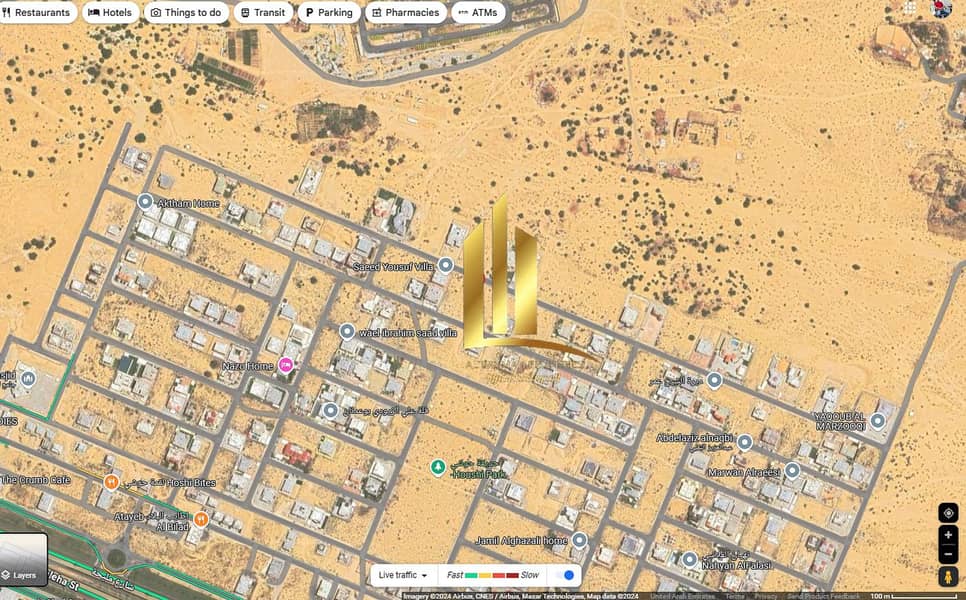Open the Things to do chip
Image resolution: width=966 pixels, height=600 pixels.
tap(186, 12)
